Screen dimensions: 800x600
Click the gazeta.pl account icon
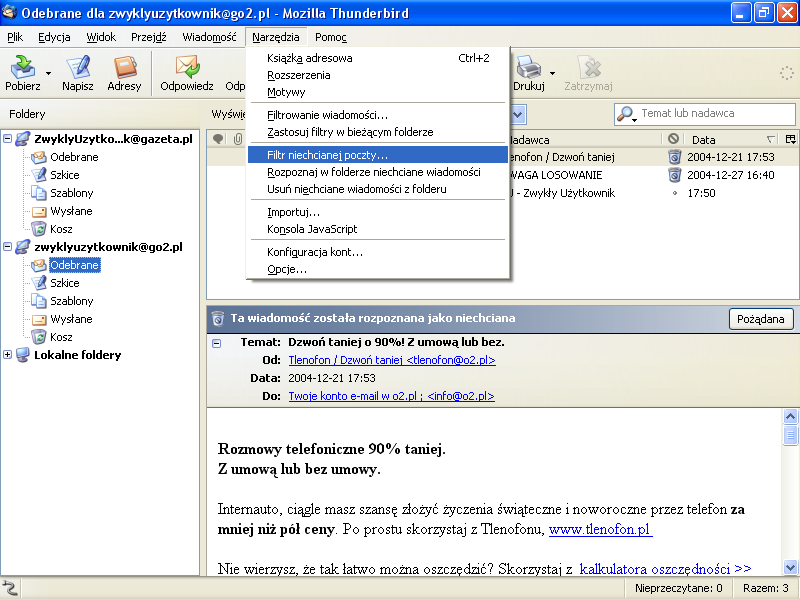pyautogui.click(x=22, y=138)
